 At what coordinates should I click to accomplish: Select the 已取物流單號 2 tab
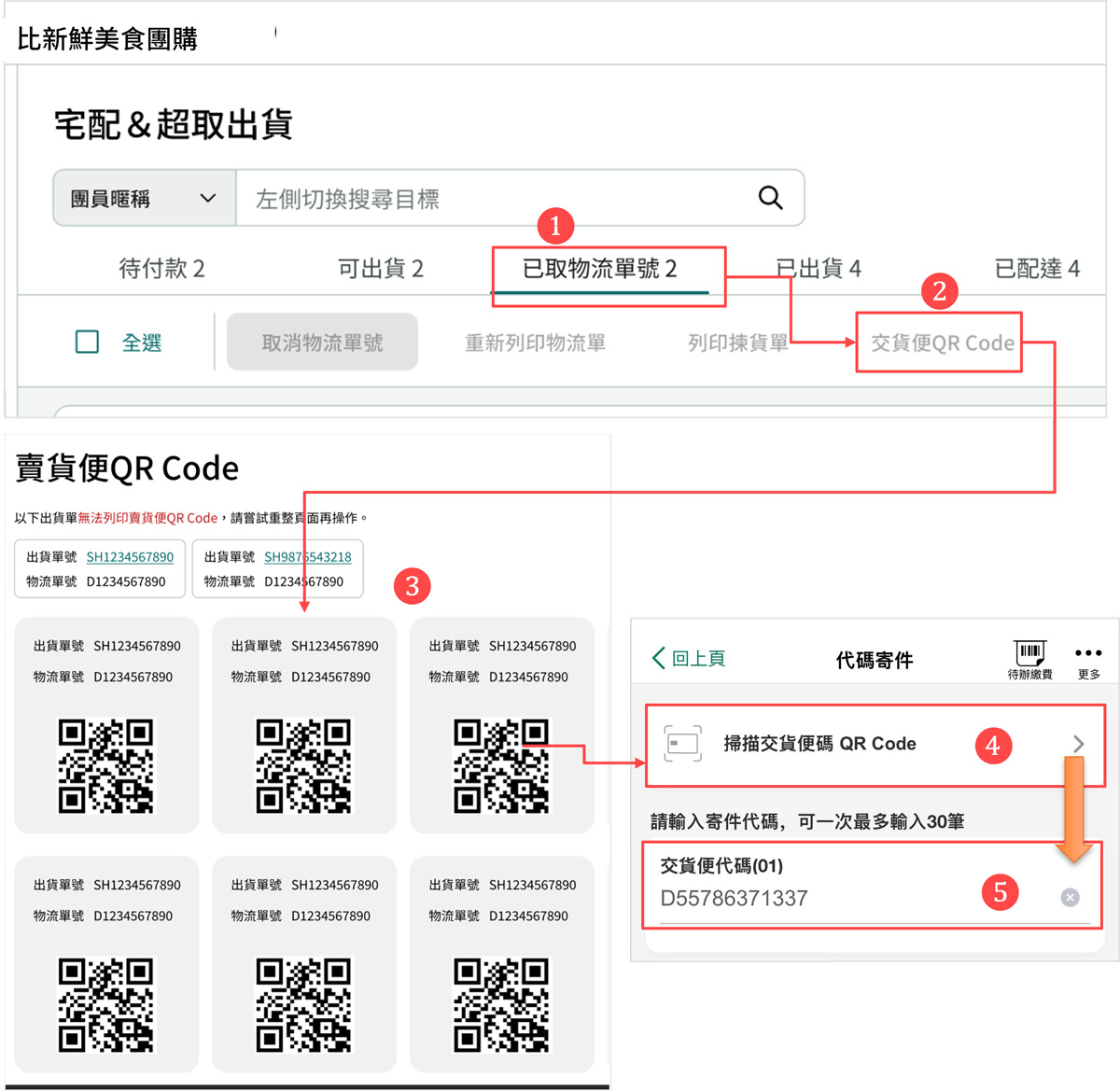(x=600, y=269)
